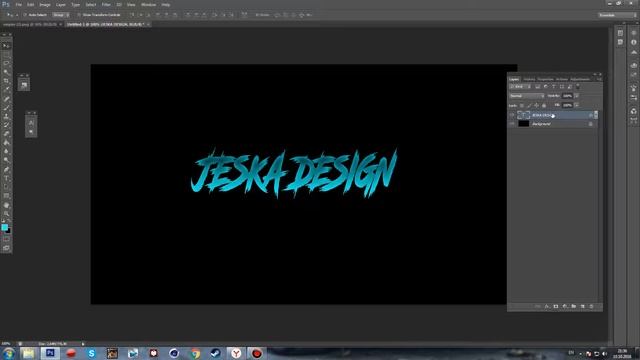Enable Show Transform Controls checkbox
The height and width of the screenshot is (360, 640).
tap(79, 15)
